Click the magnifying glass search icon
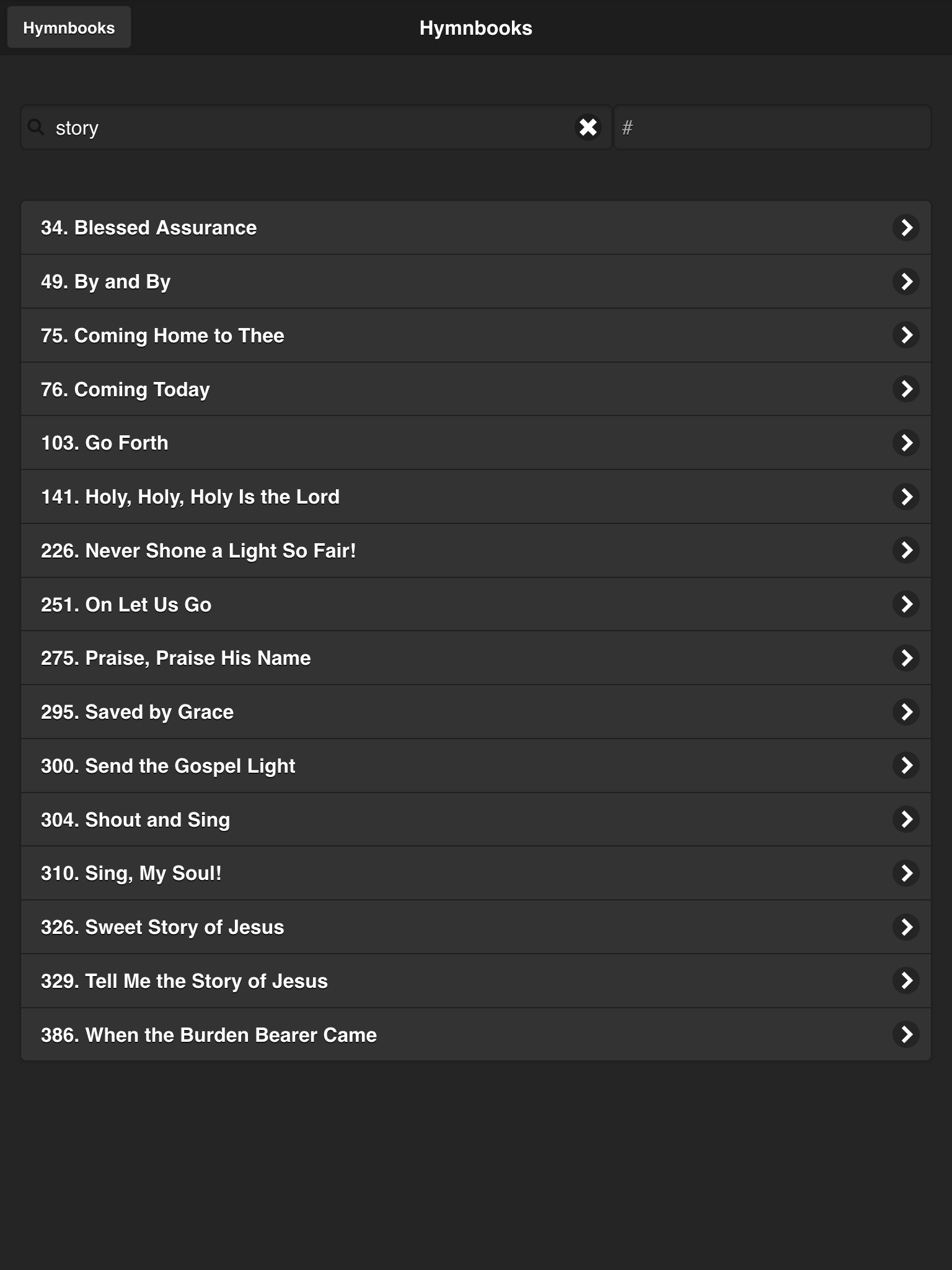 point(36,127)
